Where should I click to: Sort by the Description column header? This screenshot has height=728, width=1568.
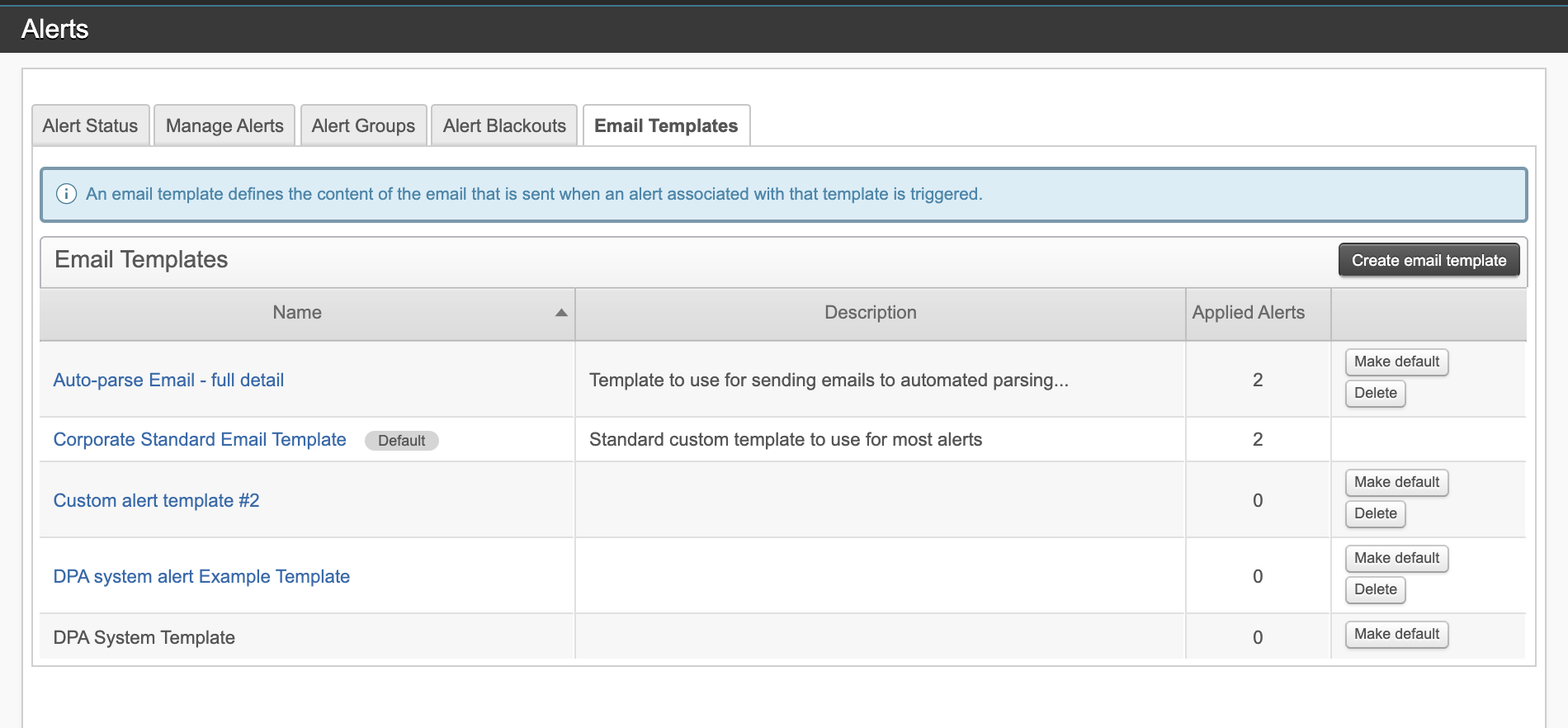tap(870, 313)
